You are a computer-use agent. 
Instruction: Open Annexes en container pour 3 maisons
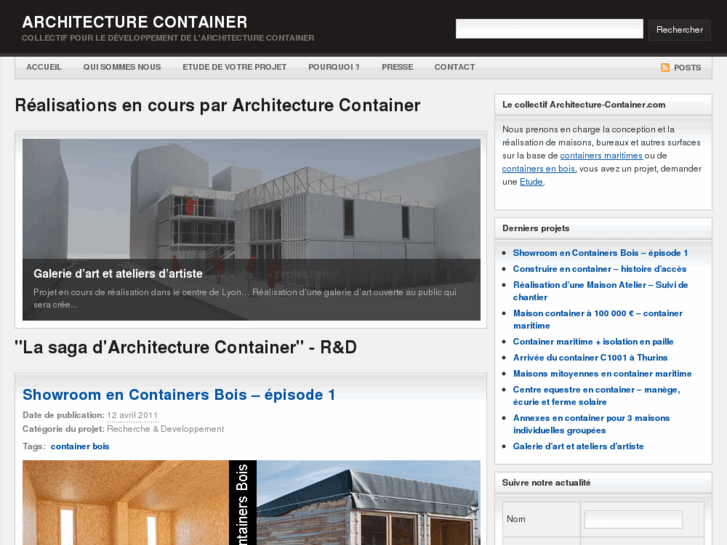[591, 424]
